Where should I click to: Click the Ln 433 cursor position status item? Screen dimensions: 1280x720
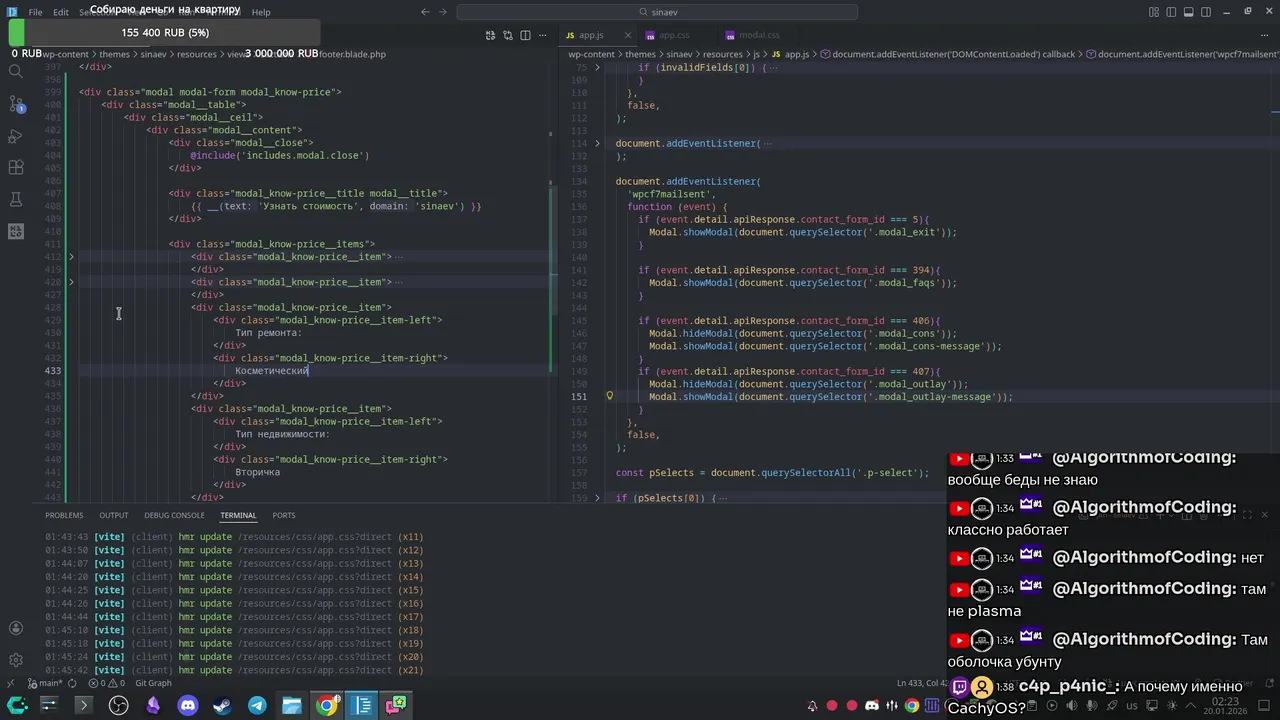pos(922,683)
